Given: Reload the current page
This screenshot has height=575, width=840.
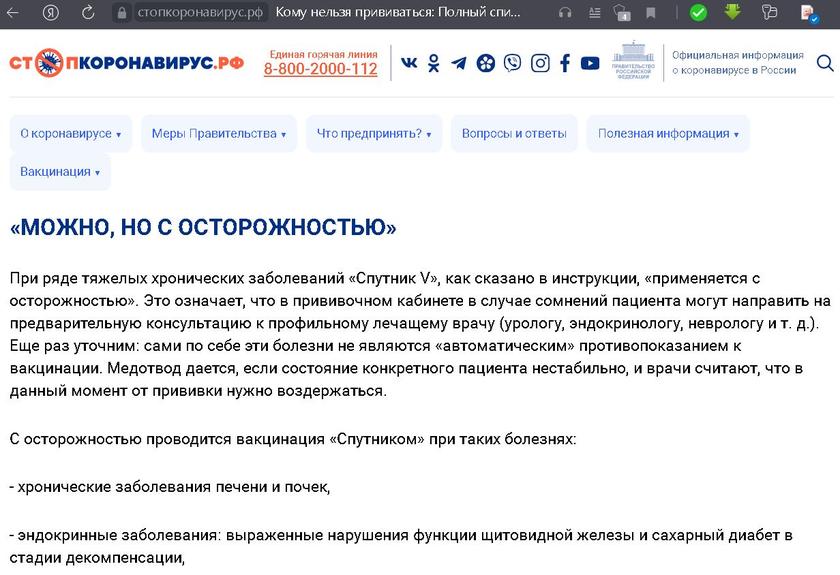Looking at the screenshot, I should (88, 12).
